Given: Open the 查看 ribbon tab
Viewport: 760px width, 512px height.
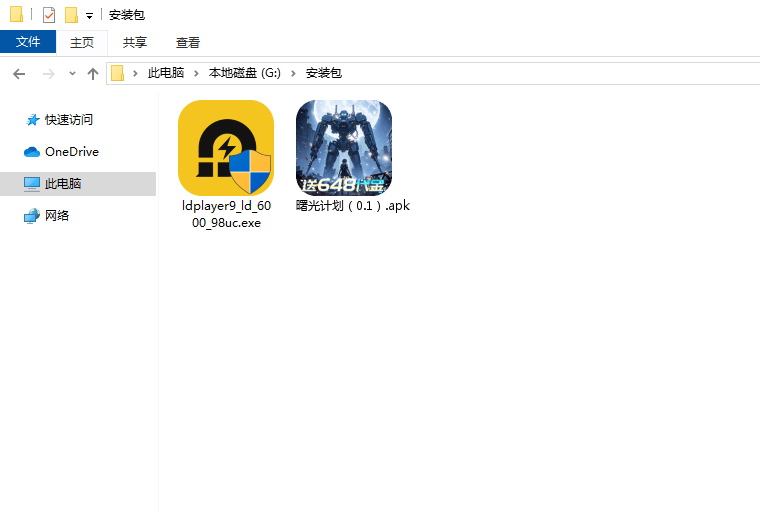Looking at the screenshot, I should click(188, 42).
